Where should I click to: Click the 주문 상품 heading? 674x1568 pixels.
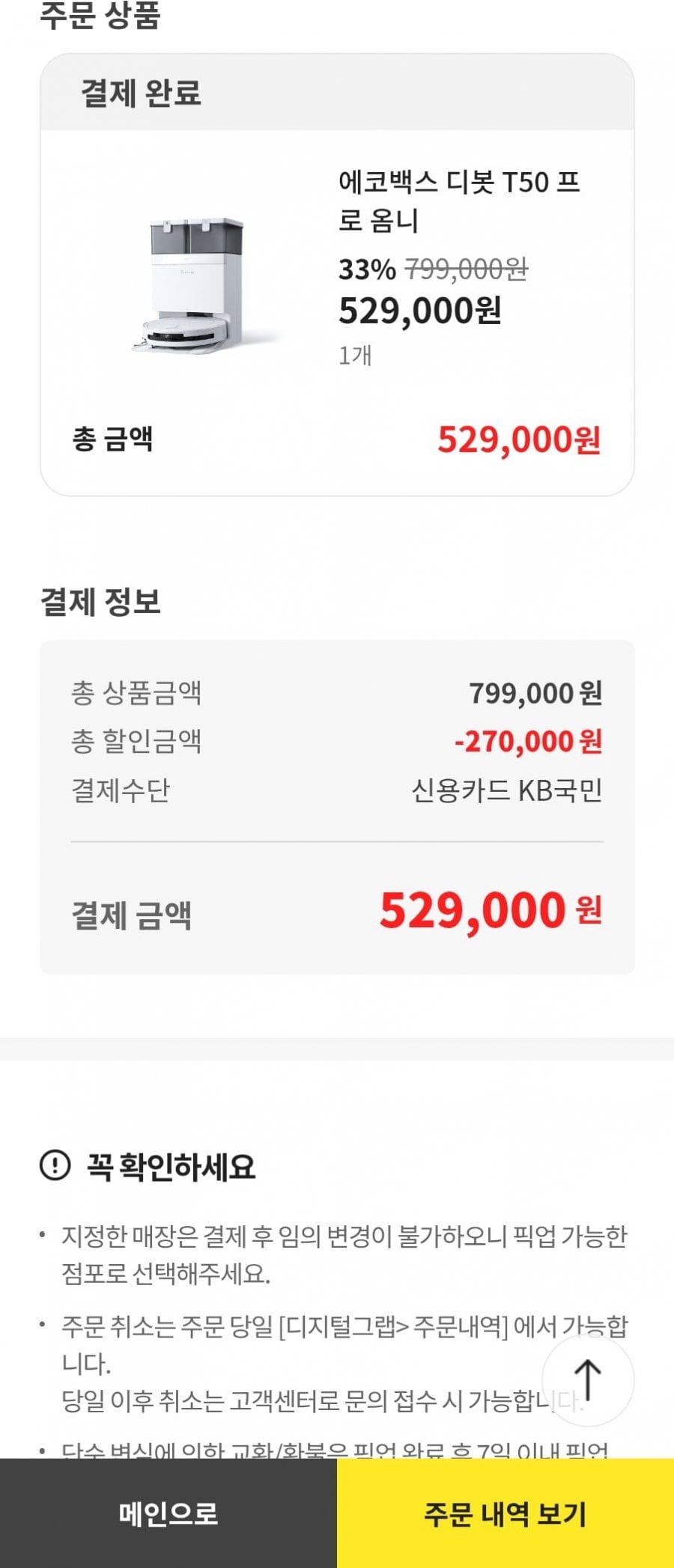100,15
